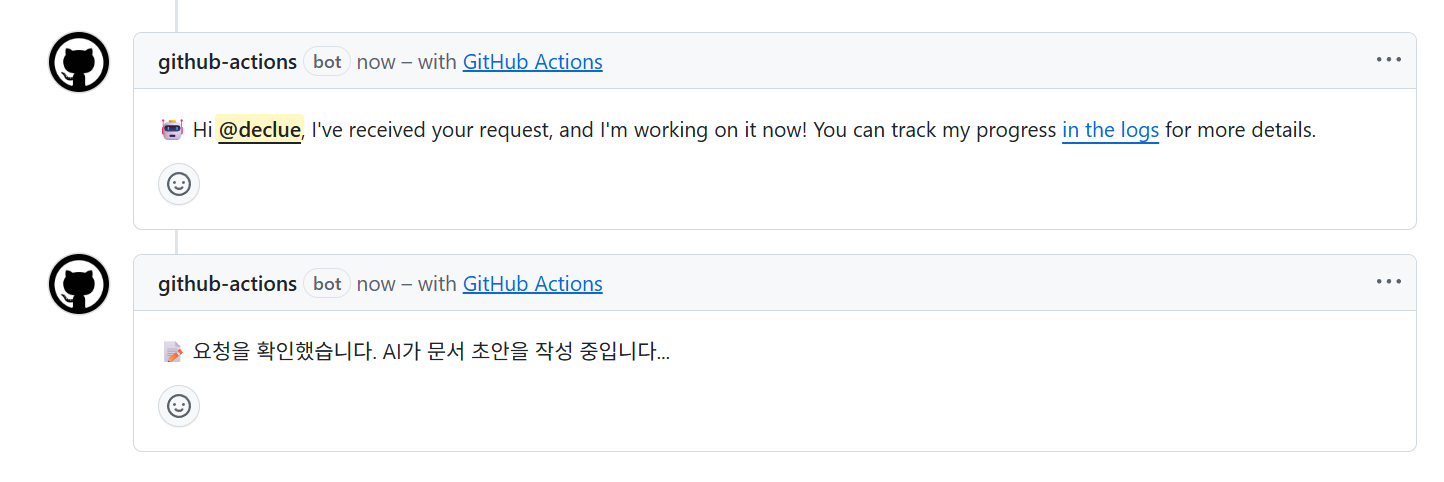Click the github-actions avatar on the first comment
The width and height of the screenshot is (1444, 482).
pos(79,62)
